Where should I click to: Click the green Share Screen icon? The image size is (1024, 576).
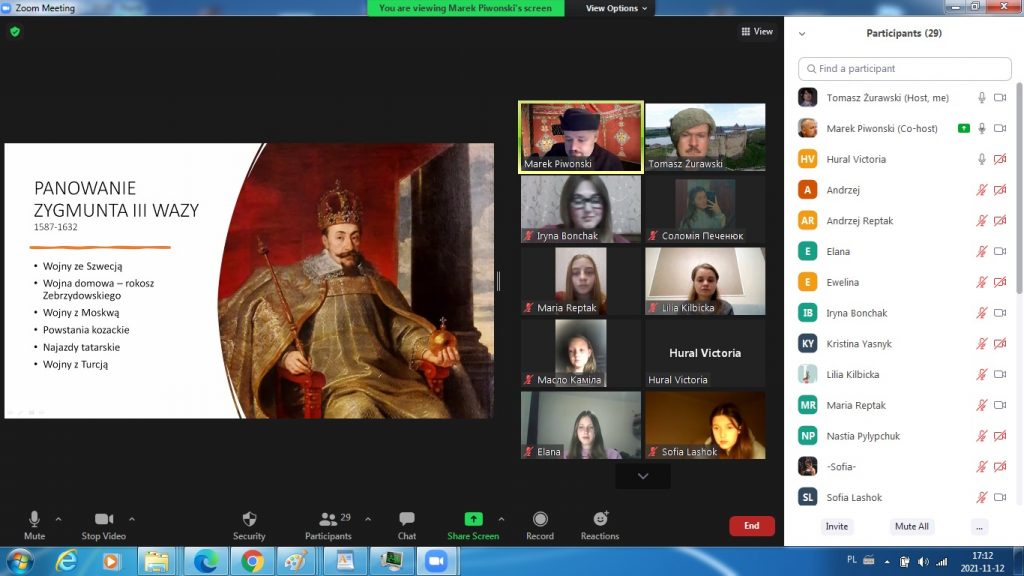point(473,519)
